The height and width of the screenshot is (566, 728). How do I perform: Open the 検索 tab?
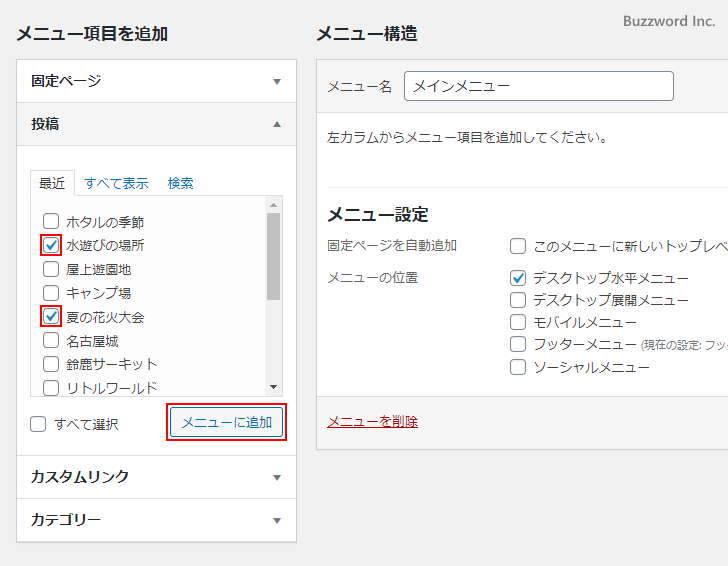pyautogui.click(x=181, y=183)
